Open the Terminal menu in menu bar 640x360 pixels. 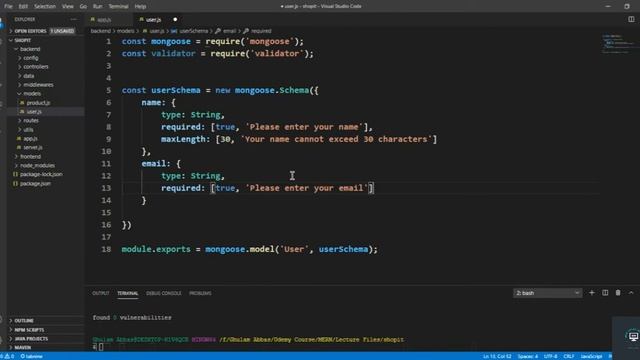(118, 7)
